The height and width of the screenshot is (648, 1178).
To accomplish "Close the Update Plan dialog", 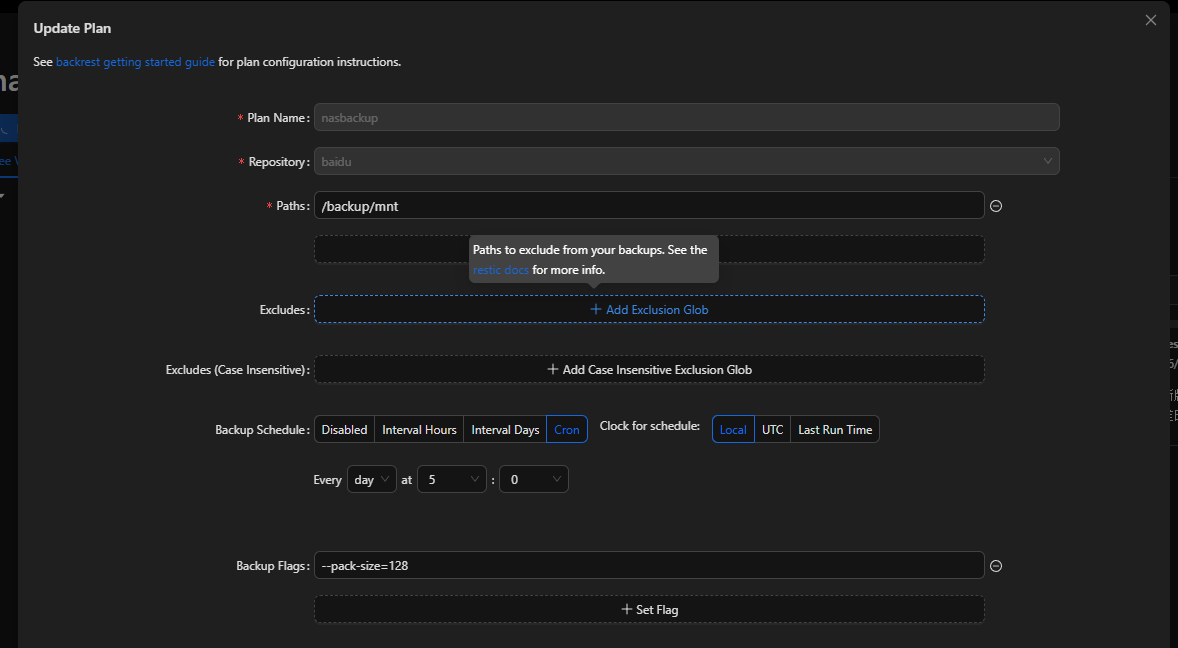I will point(1151,20).
